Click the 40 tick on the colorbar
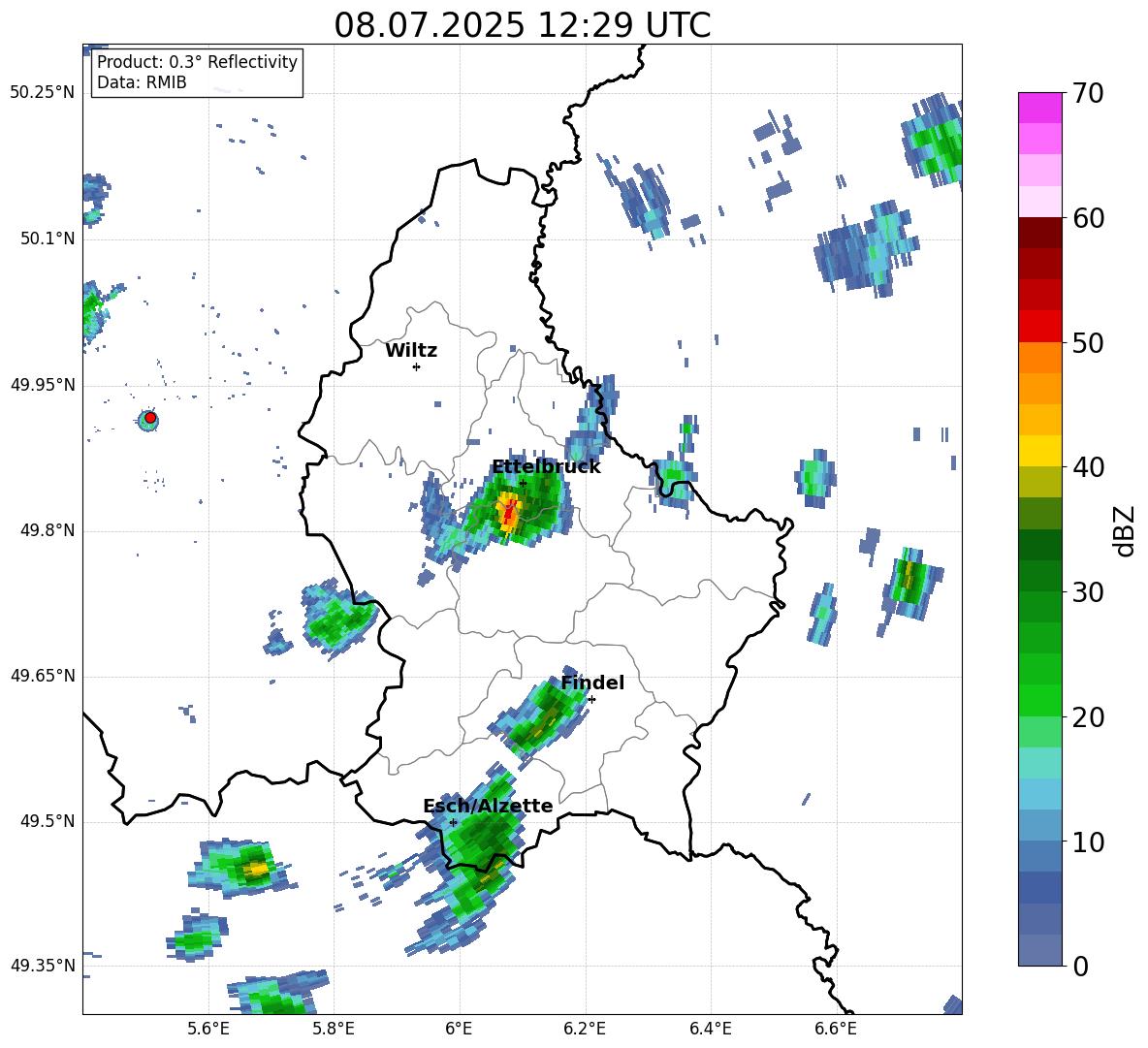This screenshot has width=1148, height=1048. point(1088,467)
